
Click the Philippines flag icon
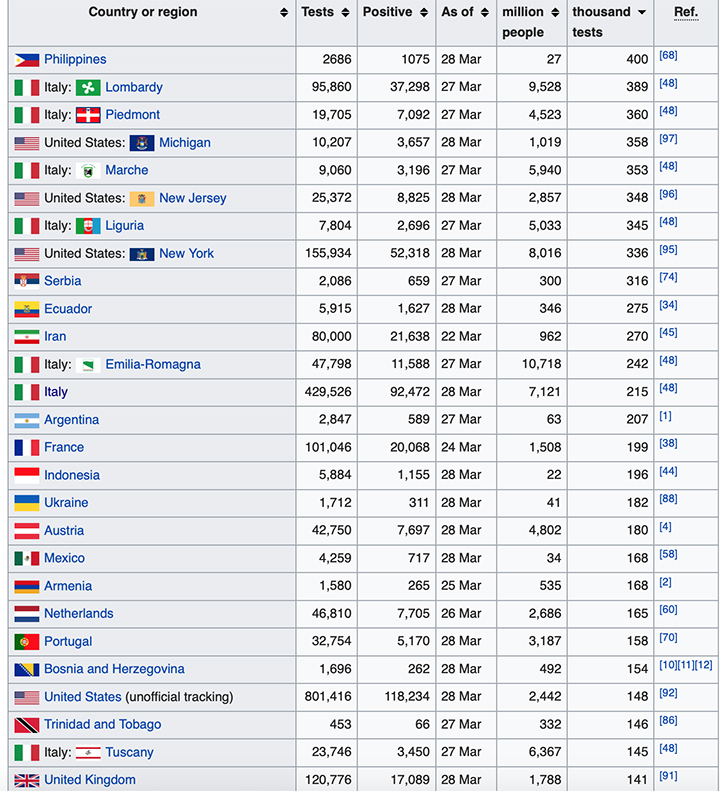(27, 60)
